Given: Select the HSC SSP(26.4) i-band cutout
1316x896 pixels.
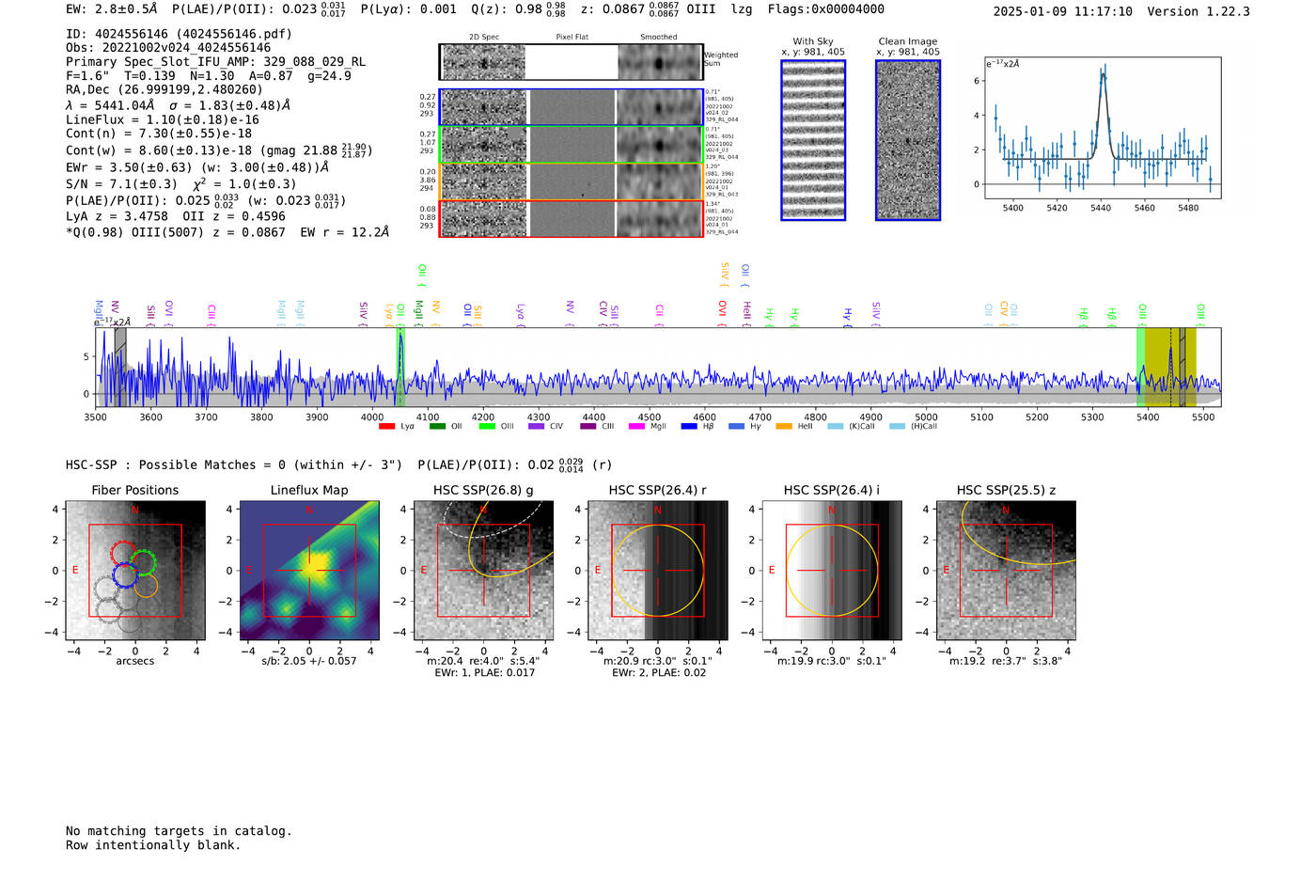Looking at the screenshot, I should coord(832,571).
